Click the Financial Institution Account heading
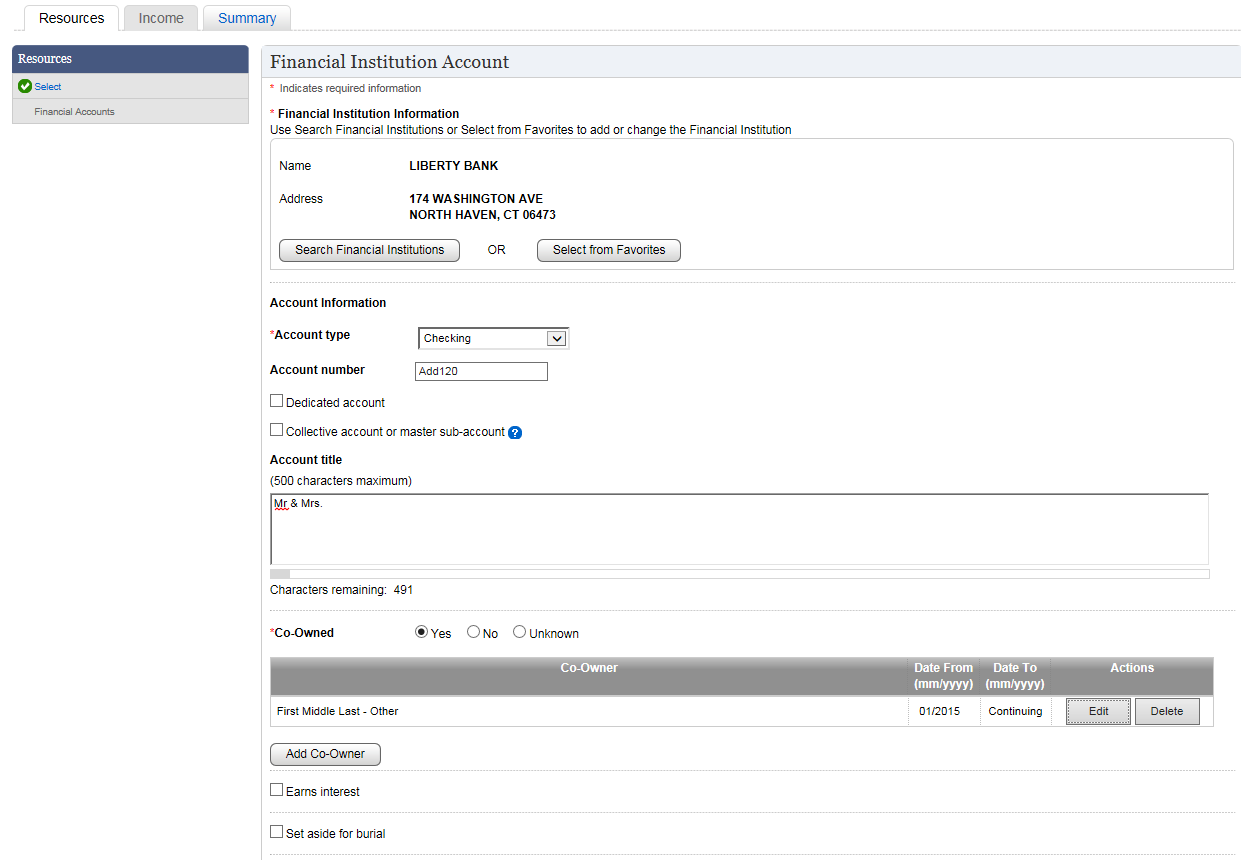The height and width of the screenshot is (860, 1241). click(x=389, y=62)
